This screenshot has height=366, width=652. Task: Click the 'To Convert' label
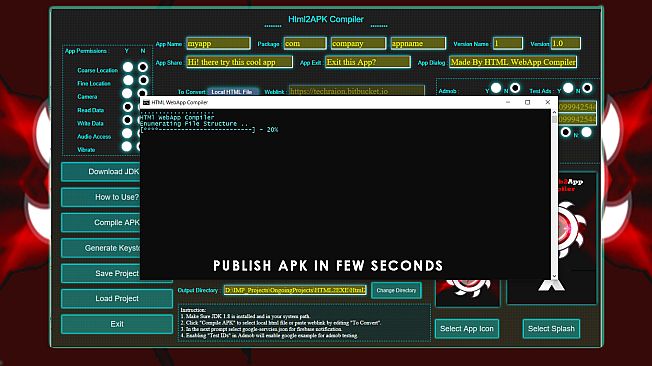tap(191, 92)
